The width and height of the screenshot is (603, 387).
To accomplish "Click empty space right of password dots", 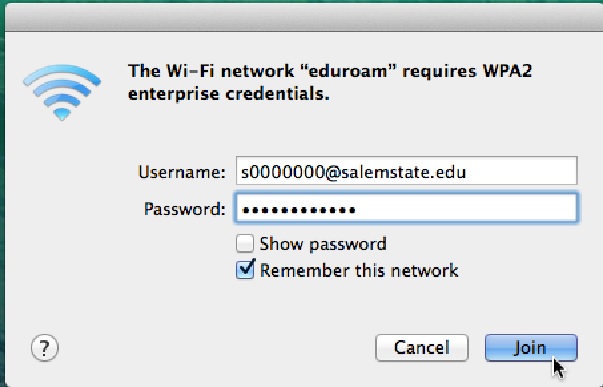I will (x=465, y=209).
